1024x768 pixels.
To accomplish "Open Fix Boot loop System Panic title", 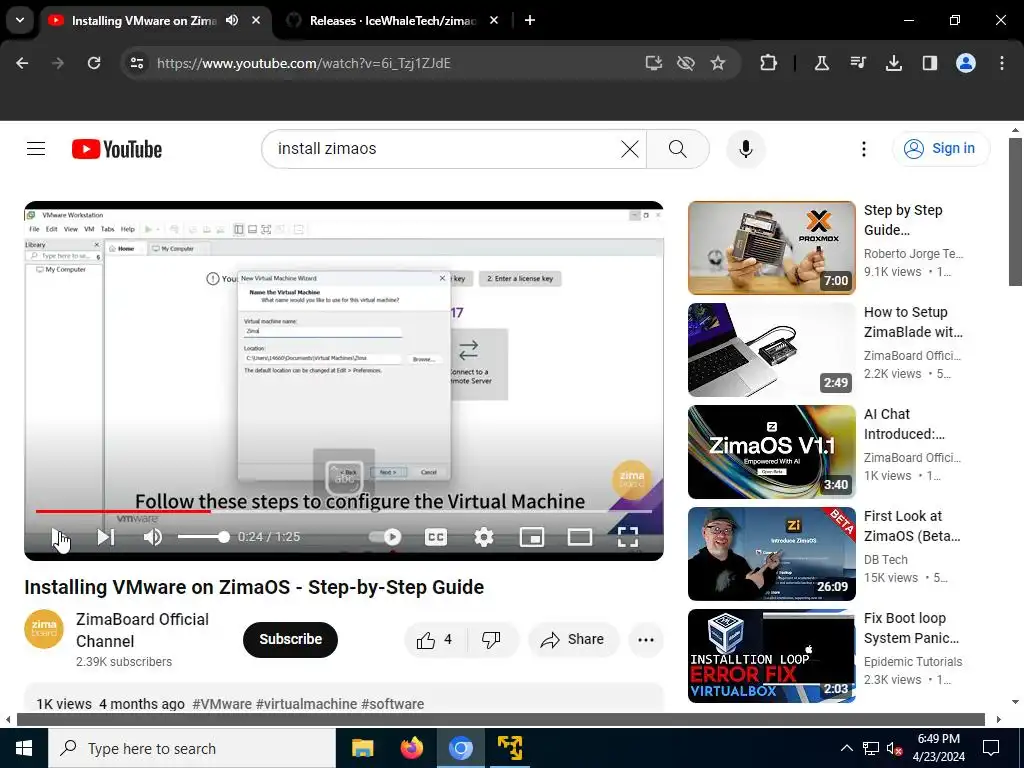I will [x=911, y=628].
